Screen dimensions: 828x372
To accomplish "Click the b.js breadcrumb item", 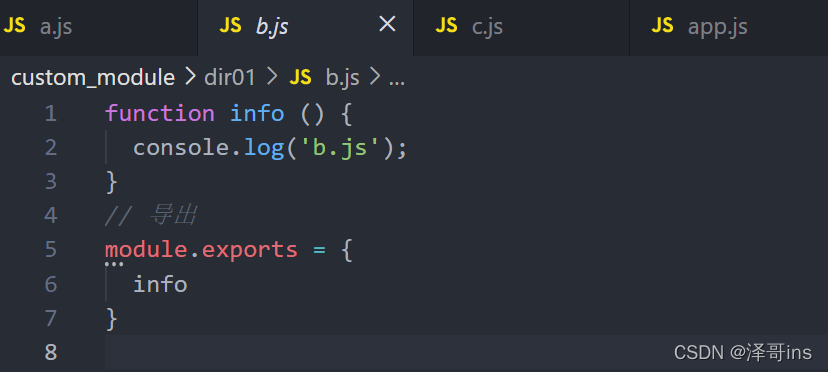I will tap(342, 78).
